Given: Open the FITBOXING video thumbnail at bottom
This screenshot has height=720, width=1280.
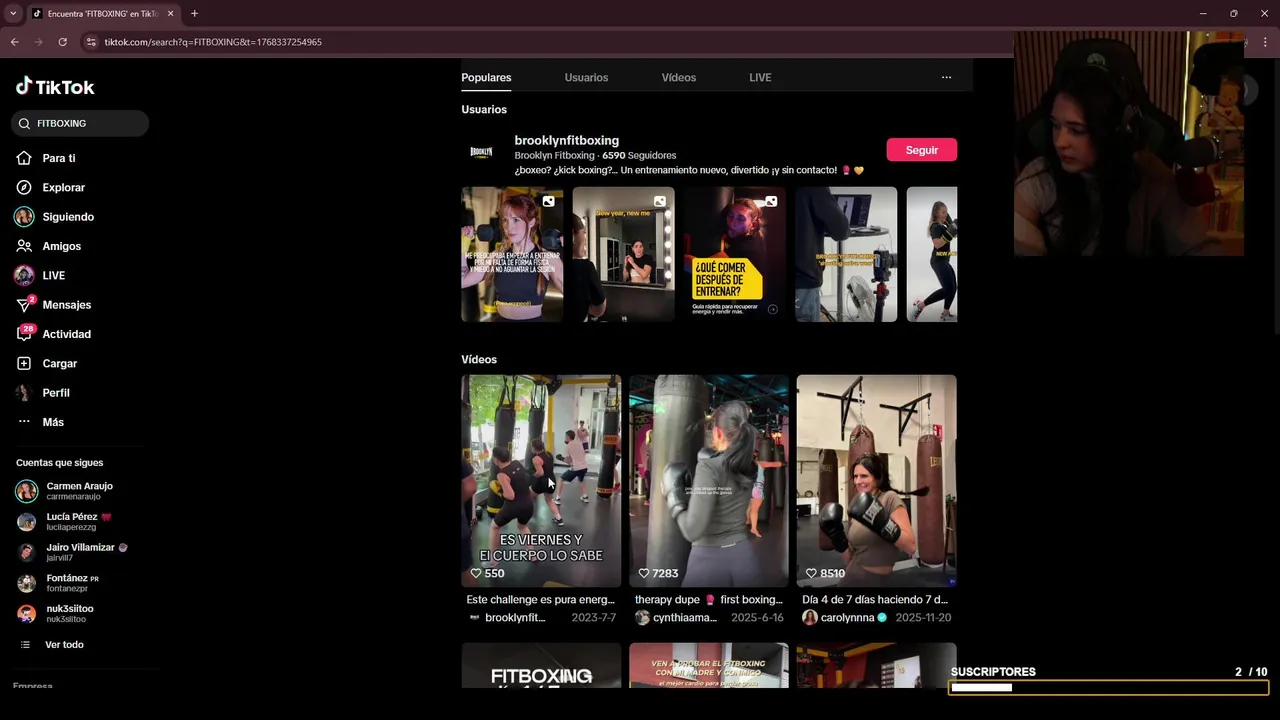Looking at the screenshot, I should pyautogui.click(x=541, y=665).
